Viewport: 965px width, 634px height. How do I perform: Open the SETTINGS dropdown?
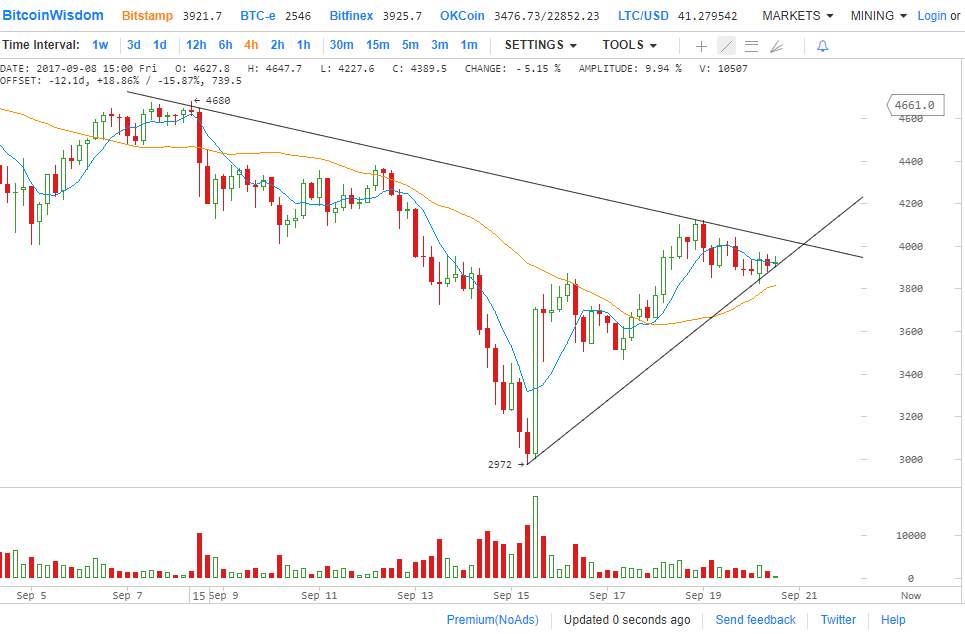(x=540, y=45)
